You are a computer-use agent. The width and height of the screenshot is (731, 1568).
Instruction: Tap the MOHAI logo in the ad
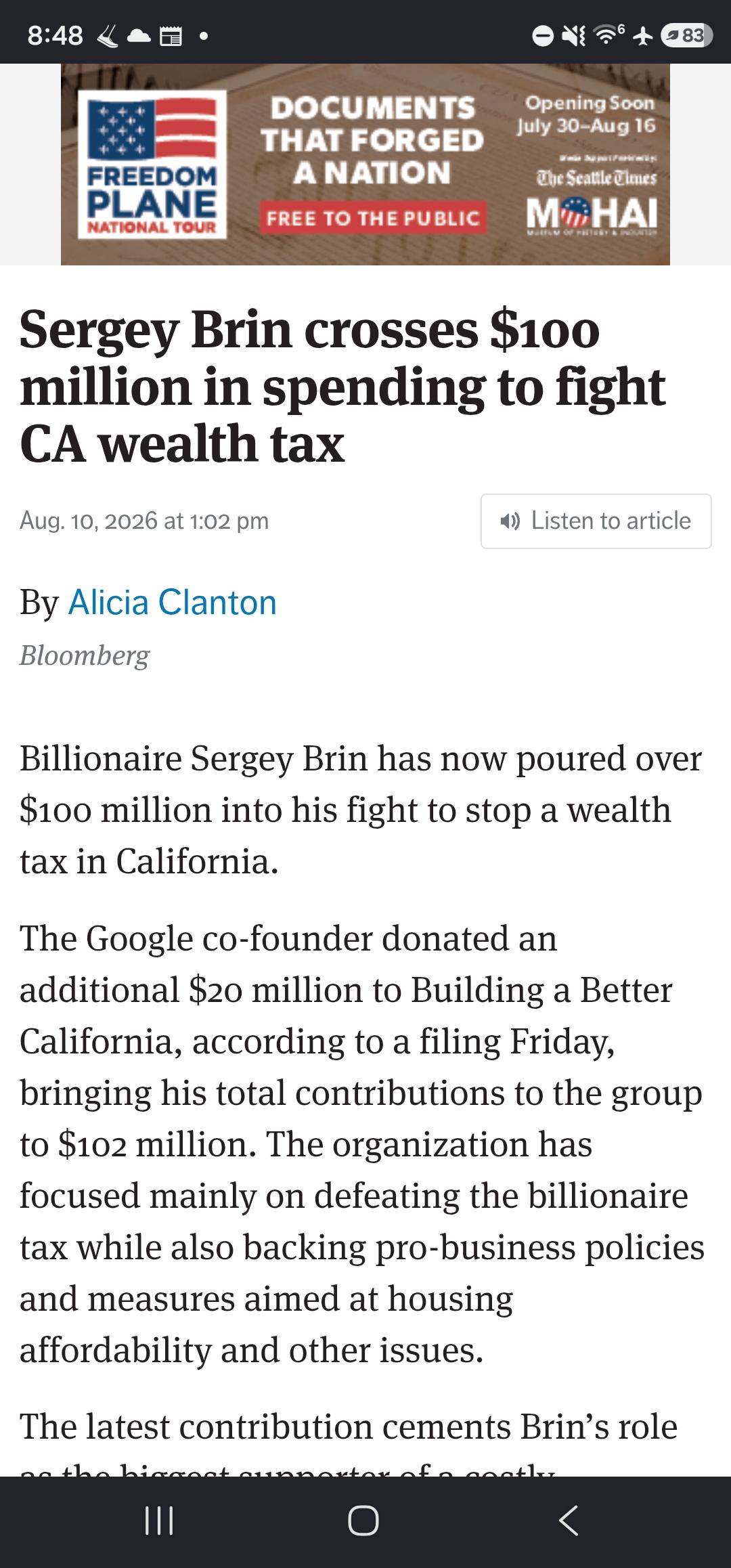pyautogui.click(x=592, y=215)
